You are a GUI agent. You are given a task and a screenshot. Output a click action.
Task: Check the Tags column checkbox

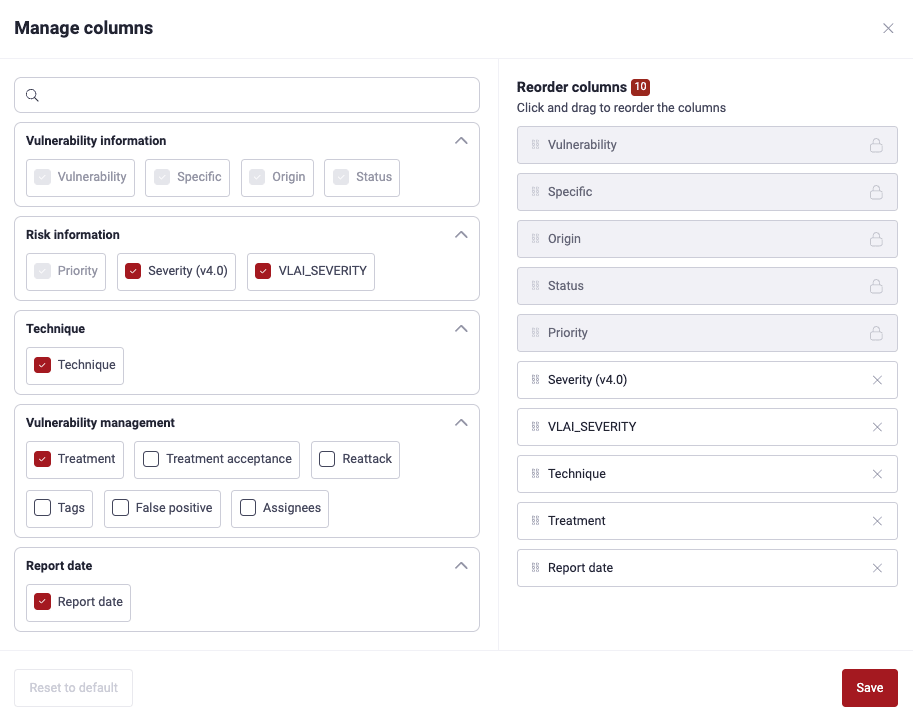click(43, 508)
